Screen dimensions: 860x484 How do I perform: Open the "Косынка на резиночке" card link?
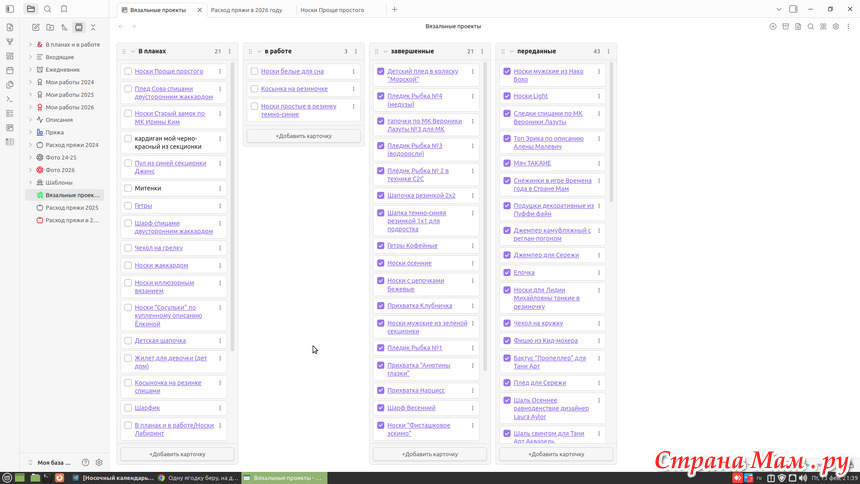tap(294, 89)
